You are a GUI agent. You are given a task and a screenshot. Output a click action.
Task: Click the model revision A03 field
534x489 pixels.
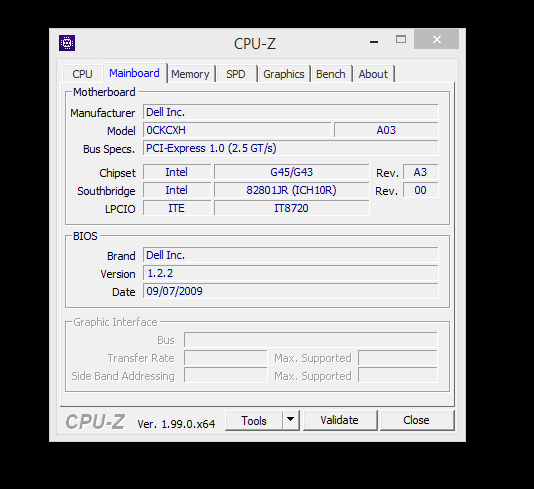click(386, 130)
